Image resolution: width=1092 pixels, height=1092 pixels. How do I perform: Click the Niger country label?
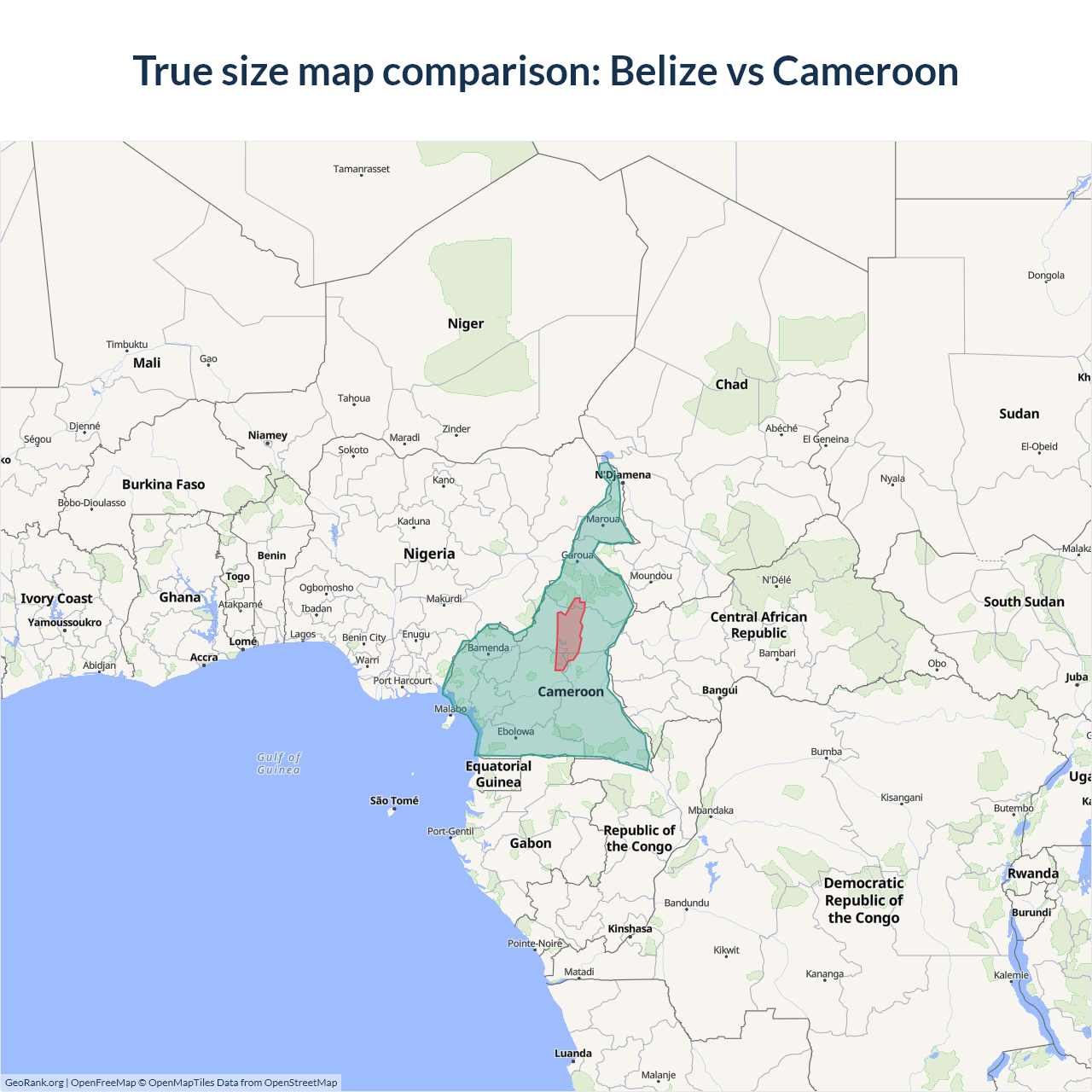coord(465,323)
